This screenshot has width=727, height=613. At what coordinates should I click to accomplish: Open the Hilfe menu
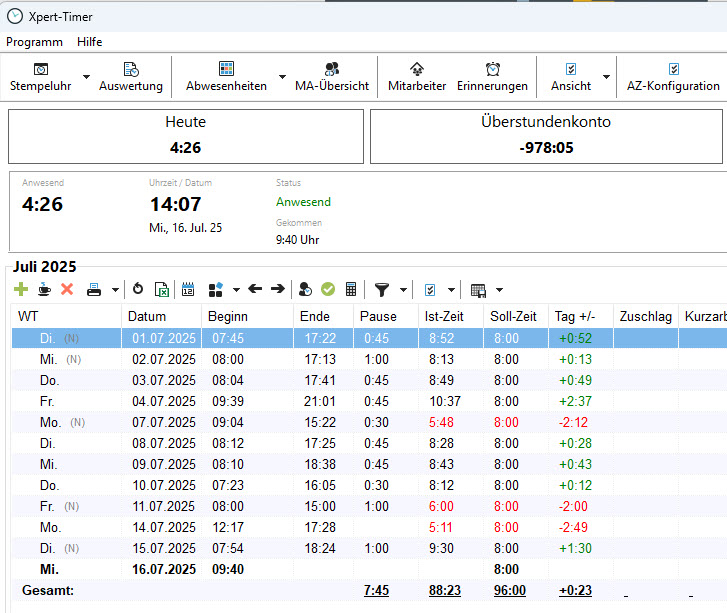click(x=89, y=42)
